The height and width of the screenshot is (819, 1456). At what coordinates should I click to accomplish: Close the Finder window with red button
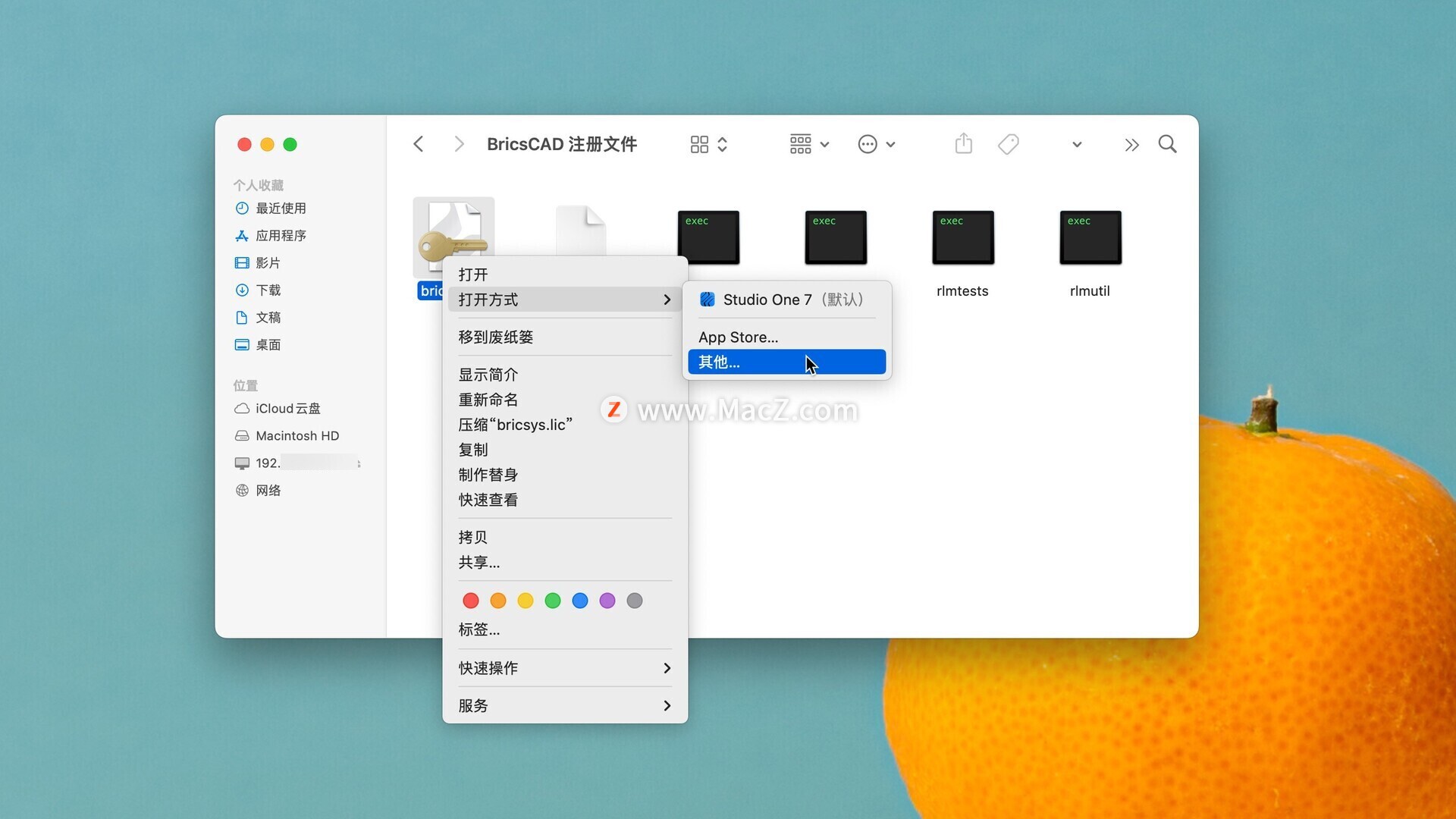click(244, 144)
